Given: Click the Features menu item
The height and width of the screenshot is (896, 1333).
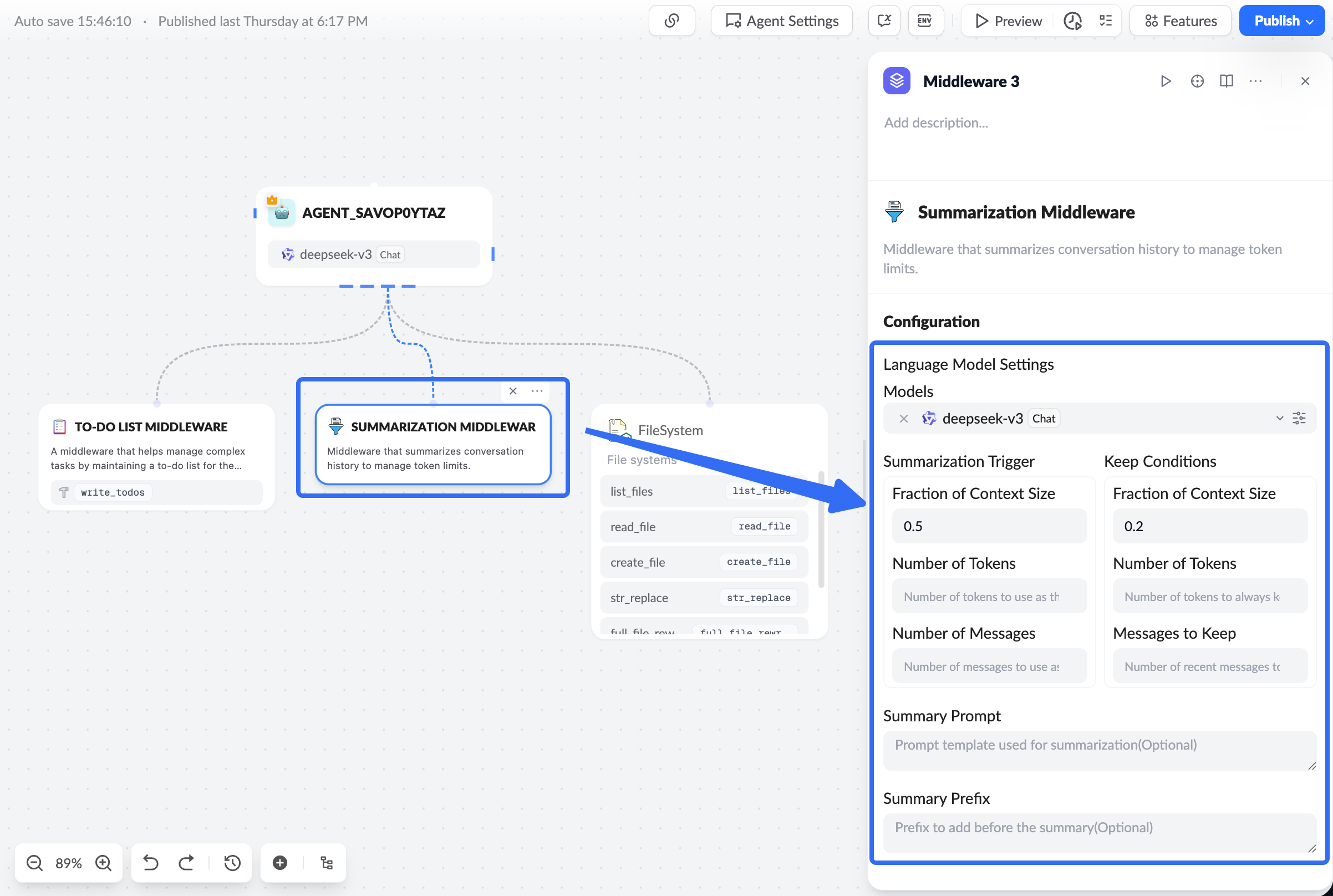Looking at the screenshot, I should click(x=1180, y=21).
